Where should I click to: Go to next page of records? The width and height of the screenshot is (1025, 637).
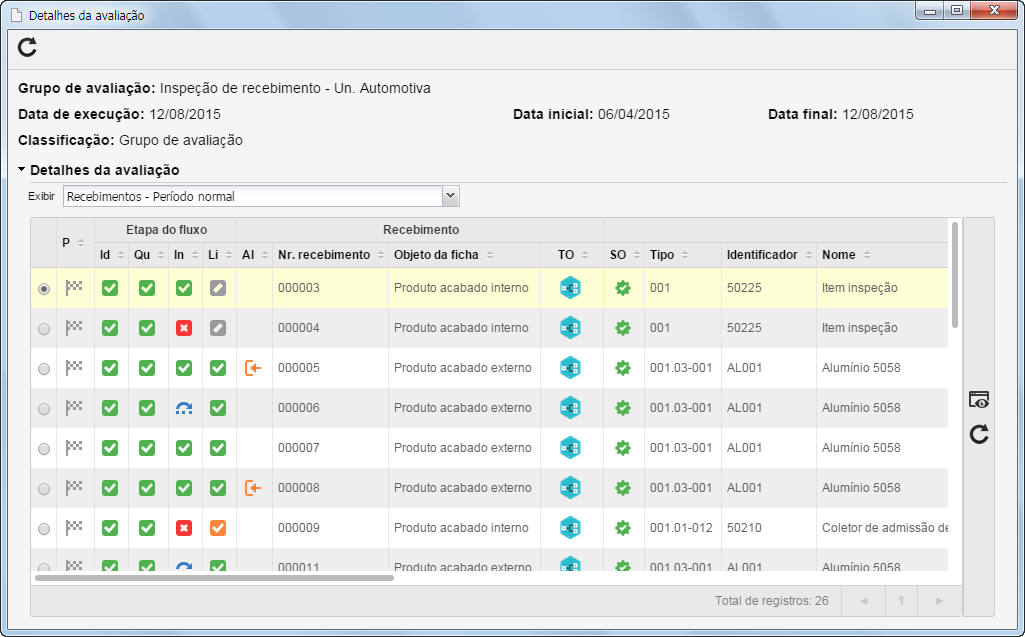click(x=939, y=601)
